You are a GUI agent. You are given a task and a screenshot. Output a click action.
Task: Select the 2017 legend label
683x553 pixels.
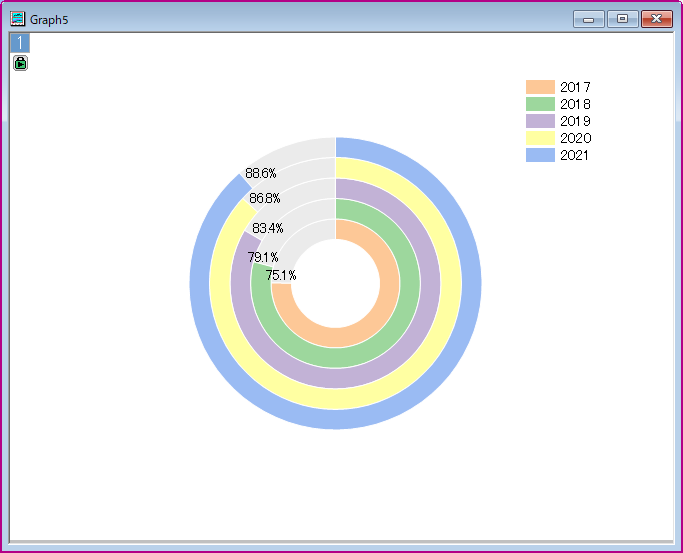click(575, 87)
